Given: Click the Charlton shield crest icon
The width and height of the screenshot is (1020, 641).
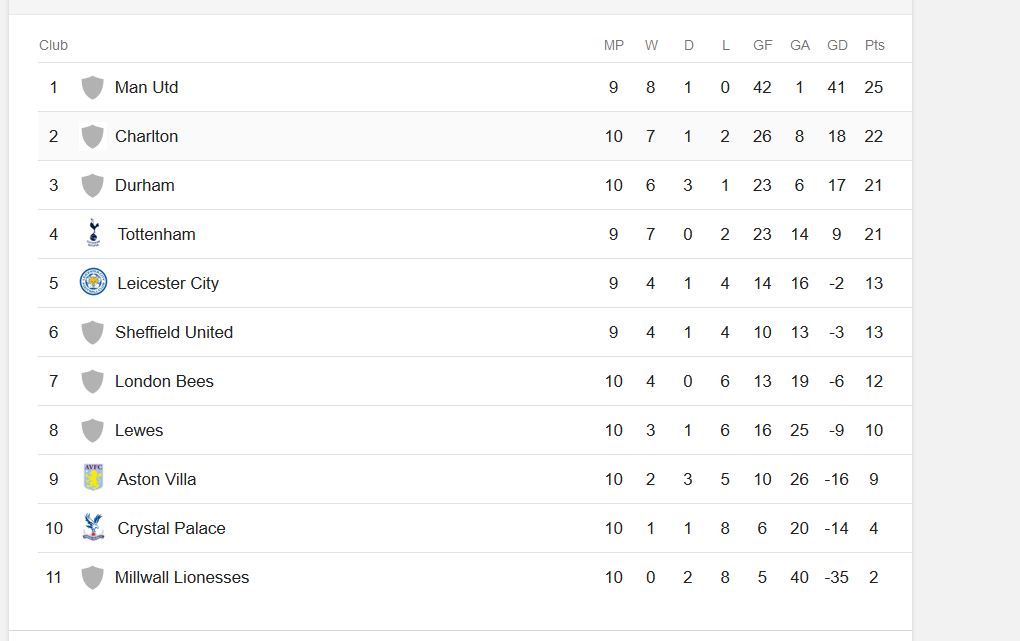Looking at the screenshot, I should (92, 136).
